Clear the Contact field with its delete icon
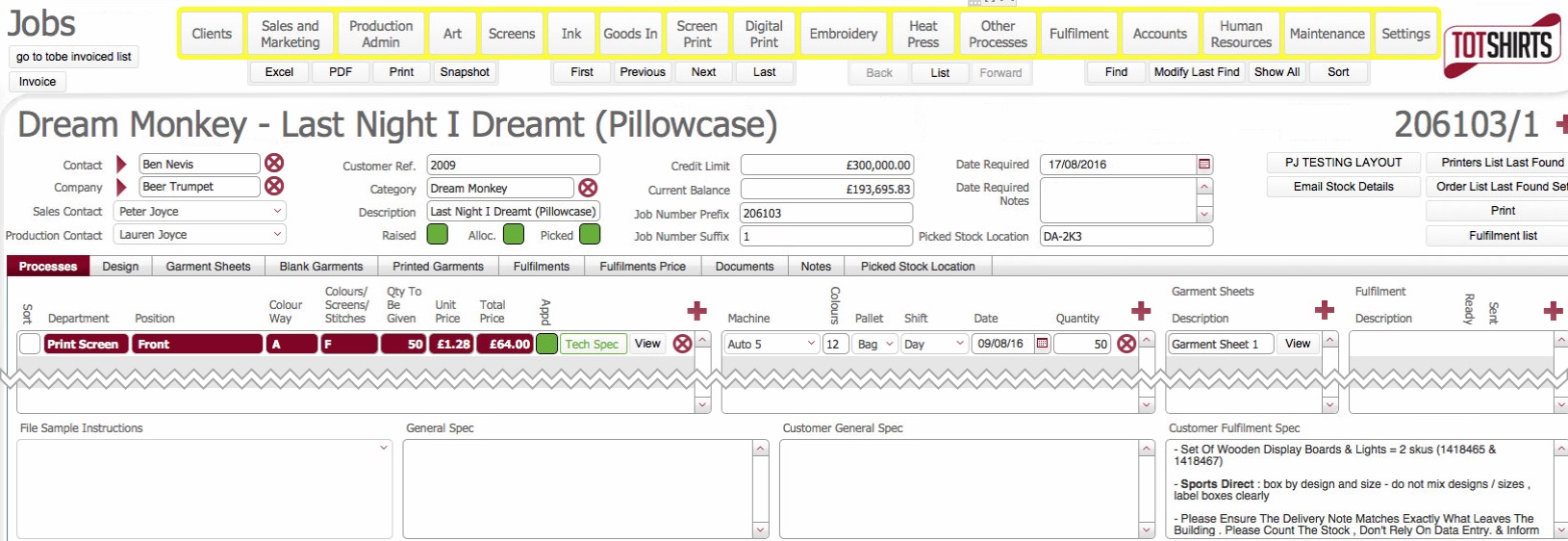Viewport: 1568px width, 541px height. (x=274, y=164)
